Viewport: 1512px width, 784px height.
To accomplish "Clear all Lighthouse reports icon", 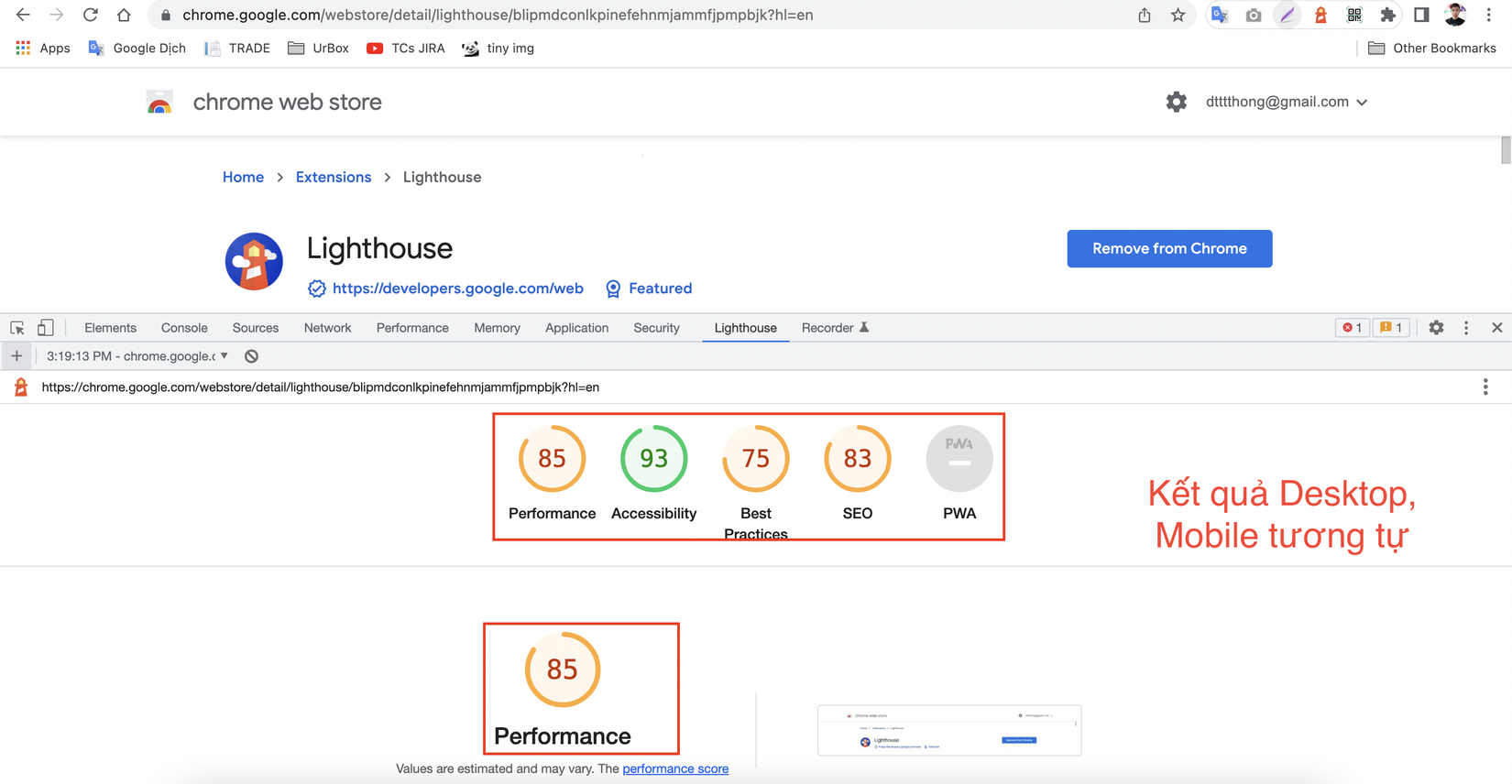I will pos(251,356).
